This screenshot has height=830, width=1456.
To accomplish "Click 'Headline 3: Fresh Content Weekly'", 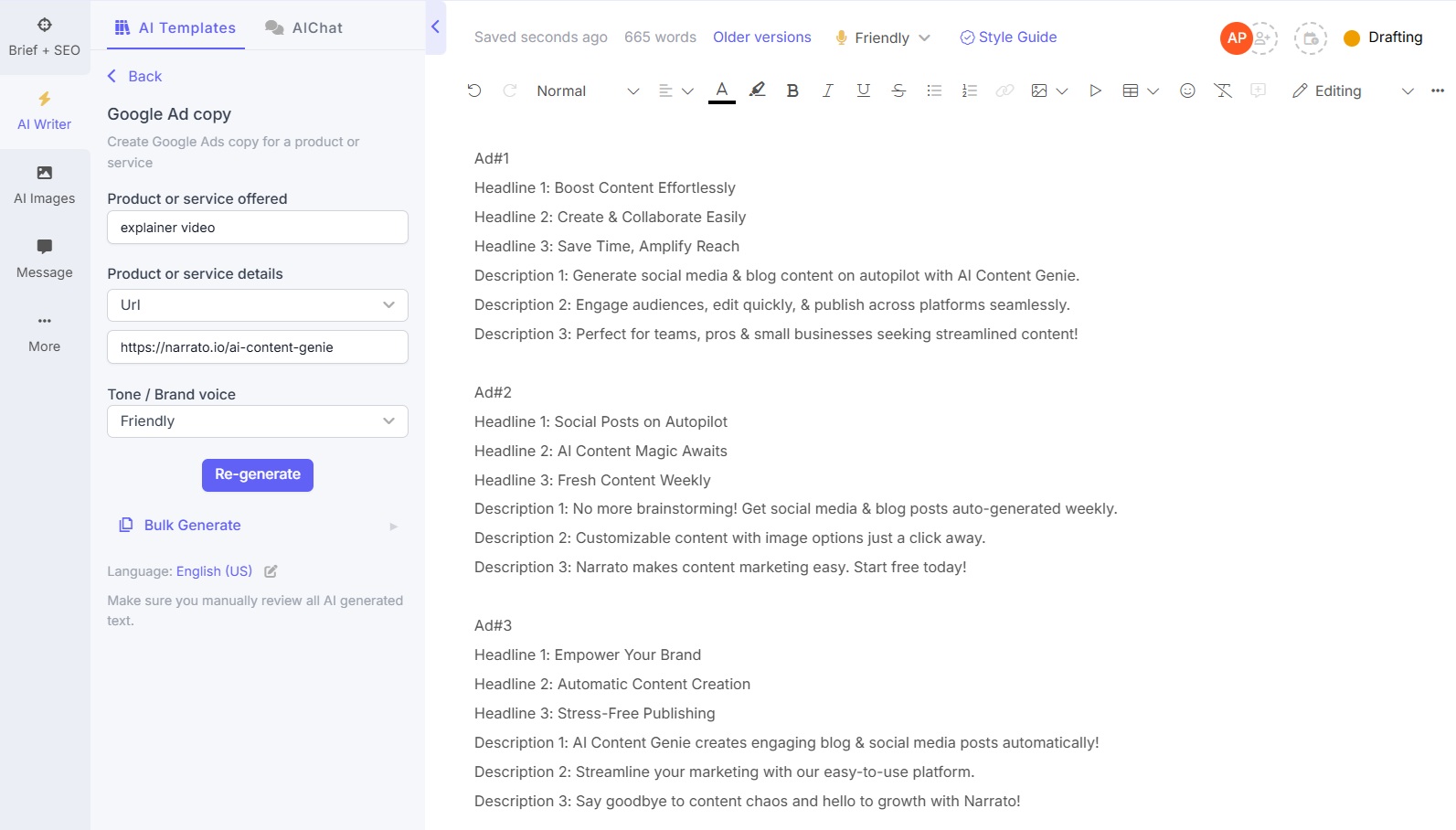I will [592, 480].
